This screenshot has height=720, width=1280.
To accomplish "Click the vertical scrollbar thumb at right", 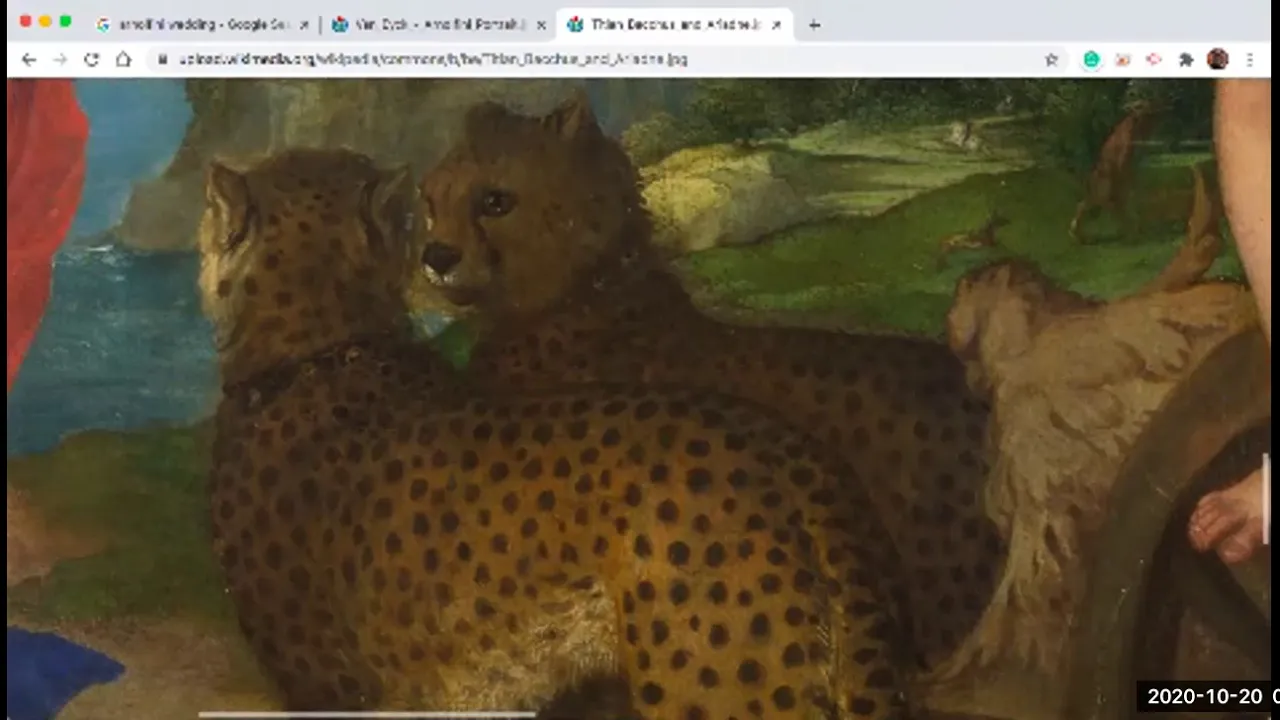I will click(x=1266, y=499).
